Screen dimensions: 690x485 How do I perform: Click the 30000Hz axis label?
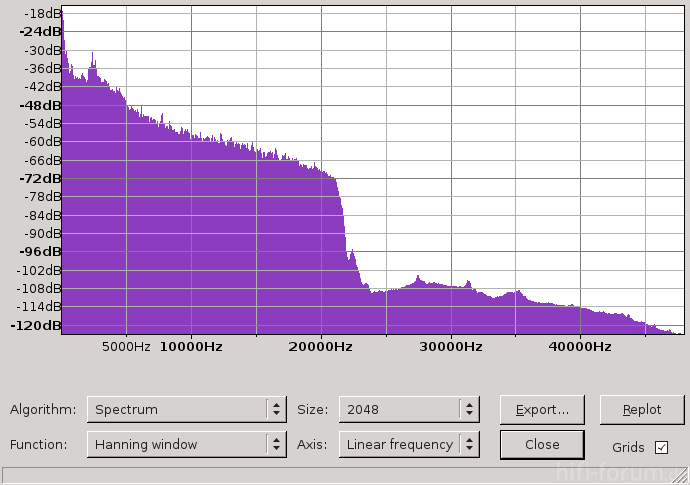point(451,347)
